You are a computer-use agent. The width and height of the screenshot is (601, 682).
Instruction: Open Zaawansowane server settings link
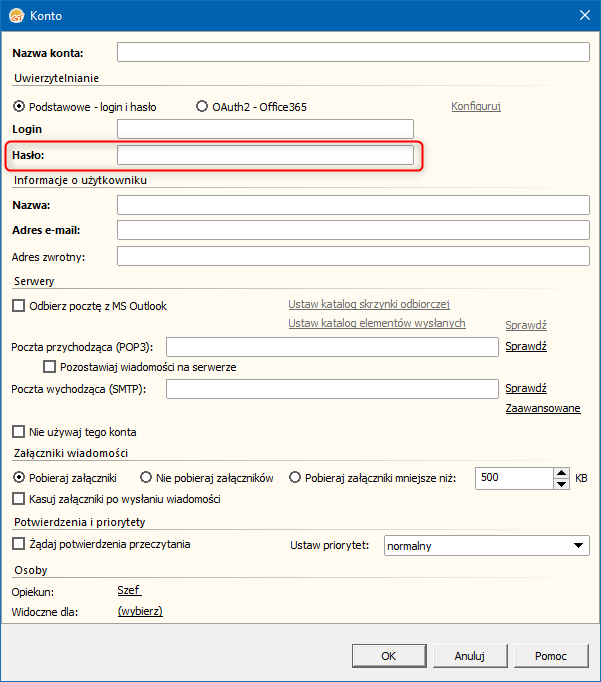[x=543, y=408]
